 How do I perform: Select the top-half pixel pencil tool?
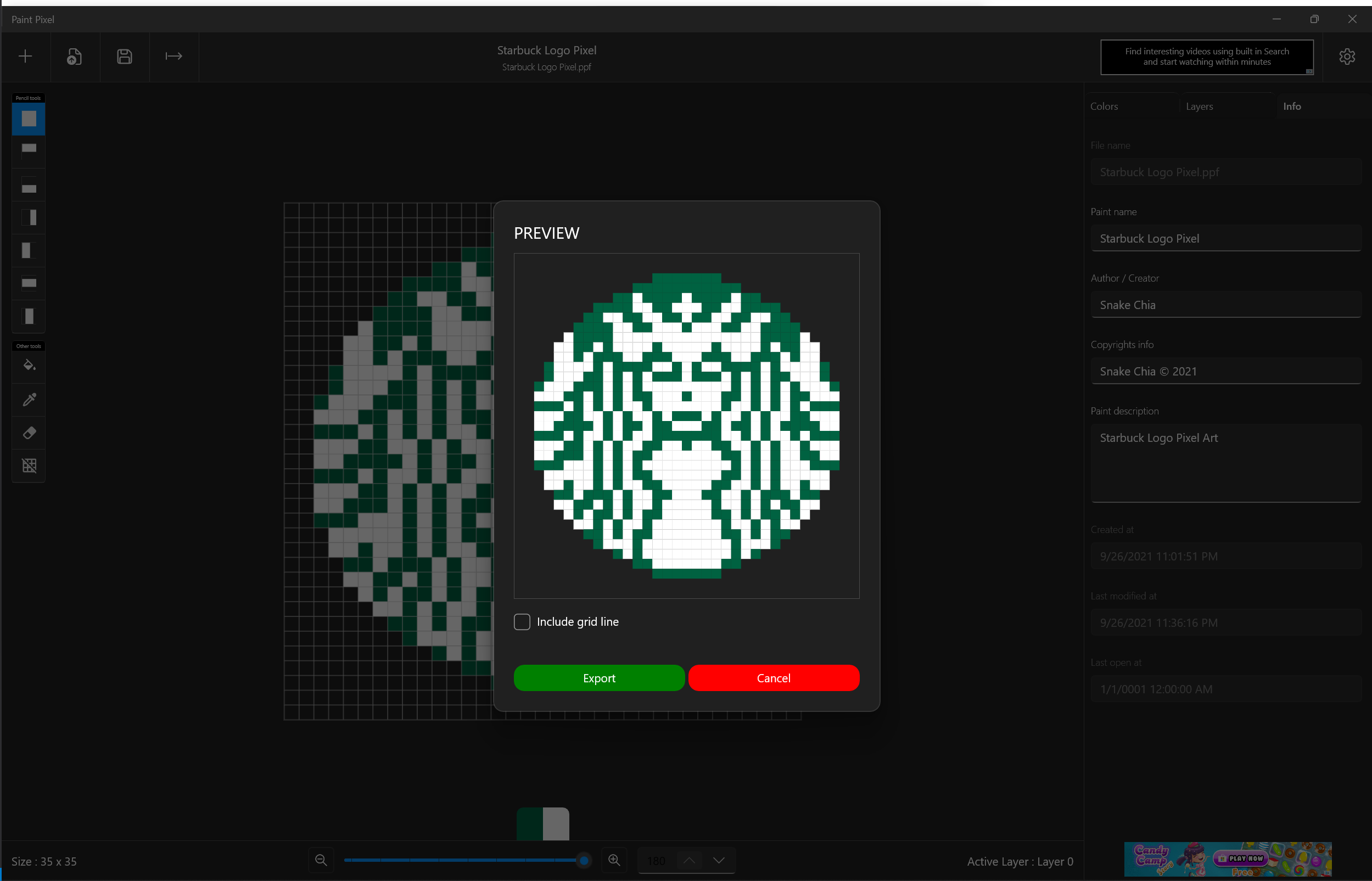point(29,150)
